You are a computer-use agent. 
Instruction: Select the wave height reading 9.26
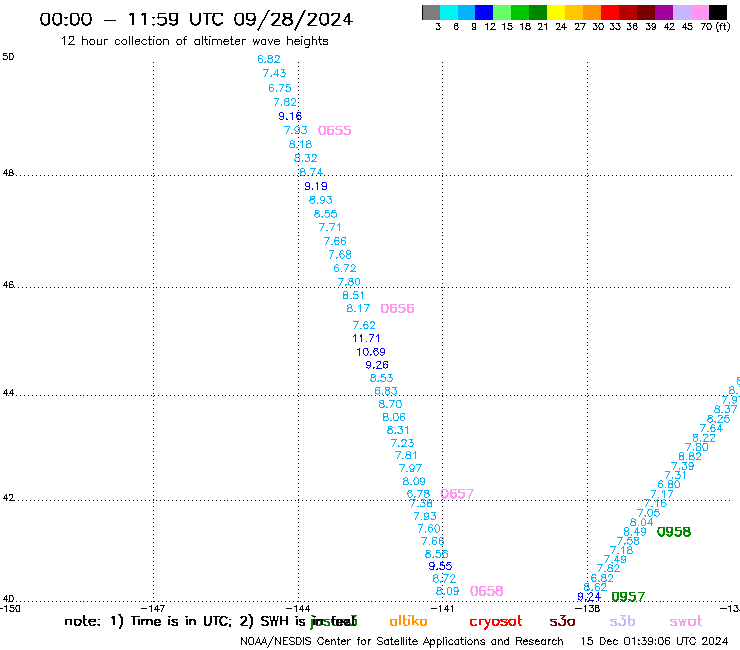pos(377,365)
